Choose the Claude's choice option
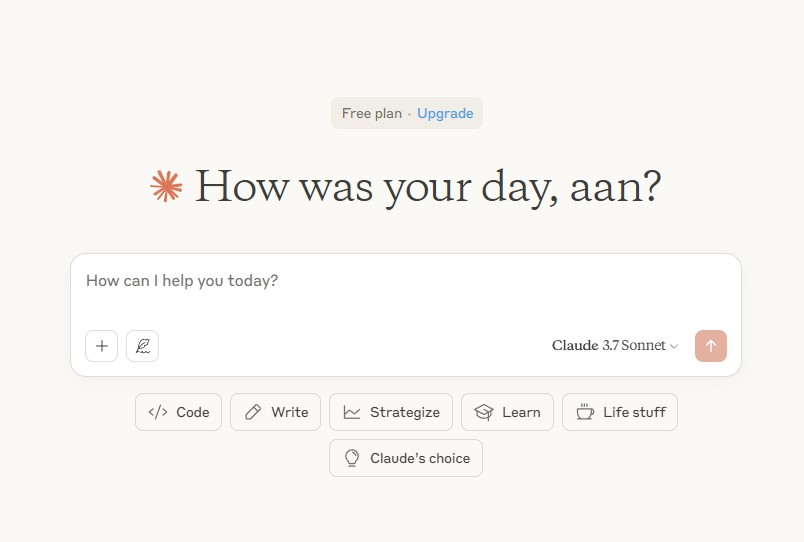Viewport: 804px width, 542px height. coord(406,458)
